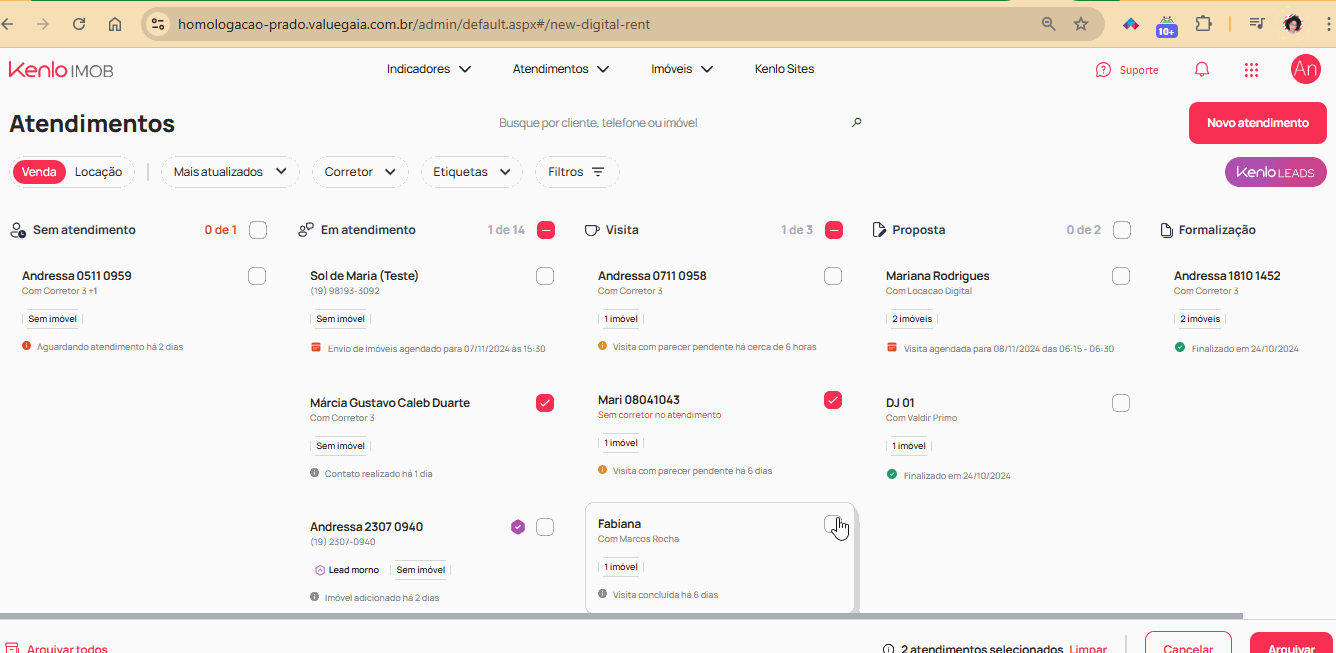The width and height of the screenshot is (1336, 653).
Task: Click the browser reload button
Action: click(x=79, y=23)
